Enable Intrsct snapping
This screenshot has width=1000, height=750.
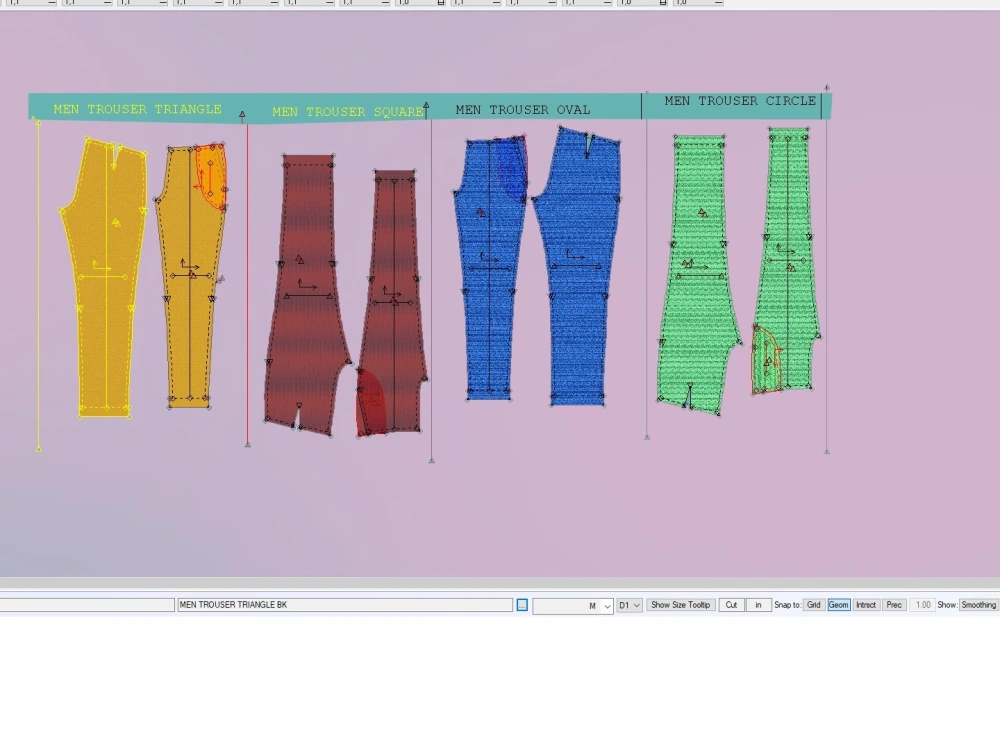tap(866, 605)
